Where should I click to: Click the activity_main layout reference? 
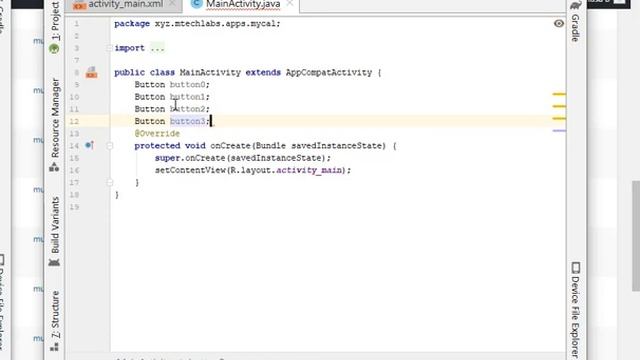[309, 170]
